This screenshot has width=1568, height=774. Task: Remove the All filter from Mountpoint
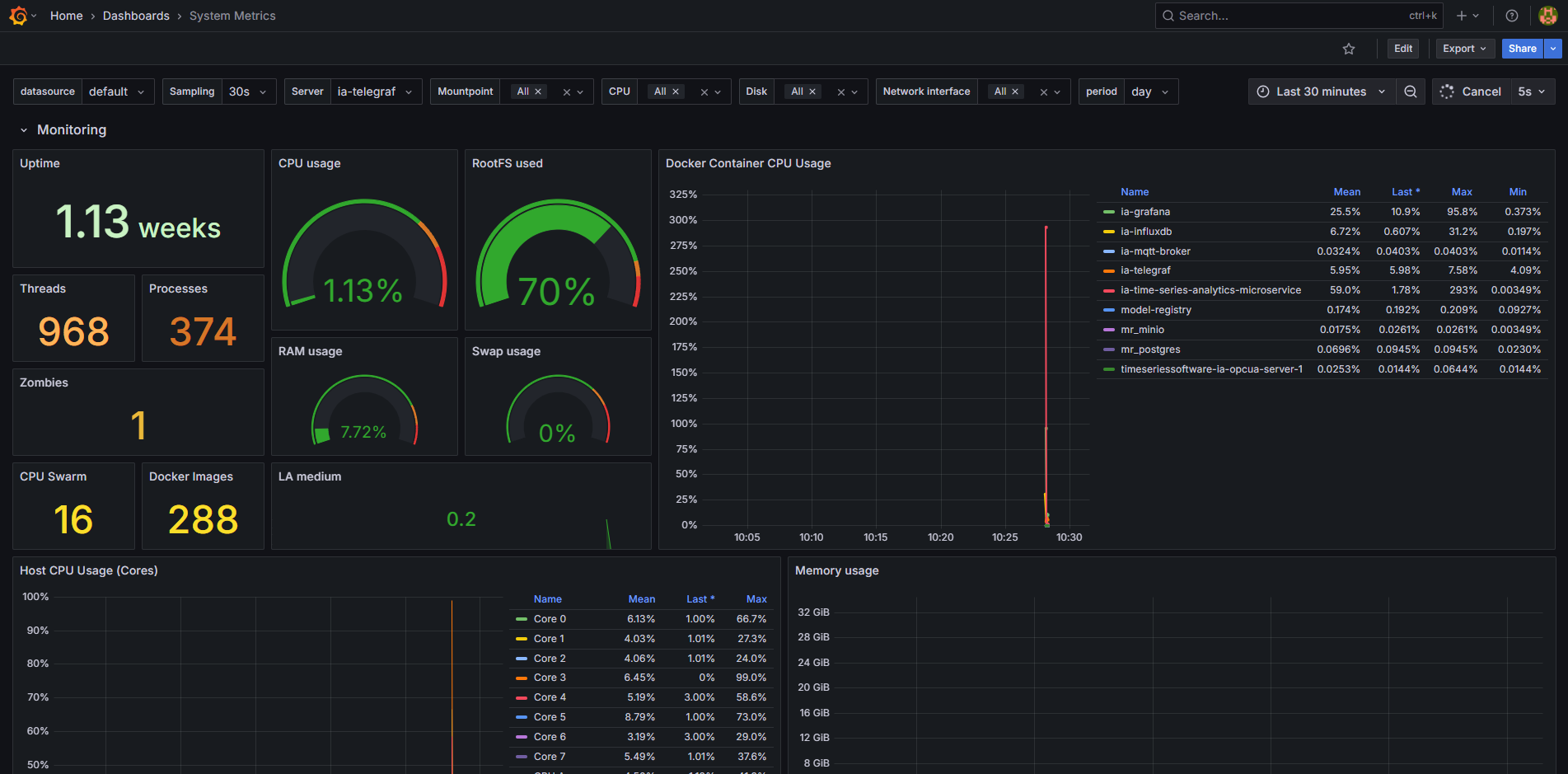[538, 91]
